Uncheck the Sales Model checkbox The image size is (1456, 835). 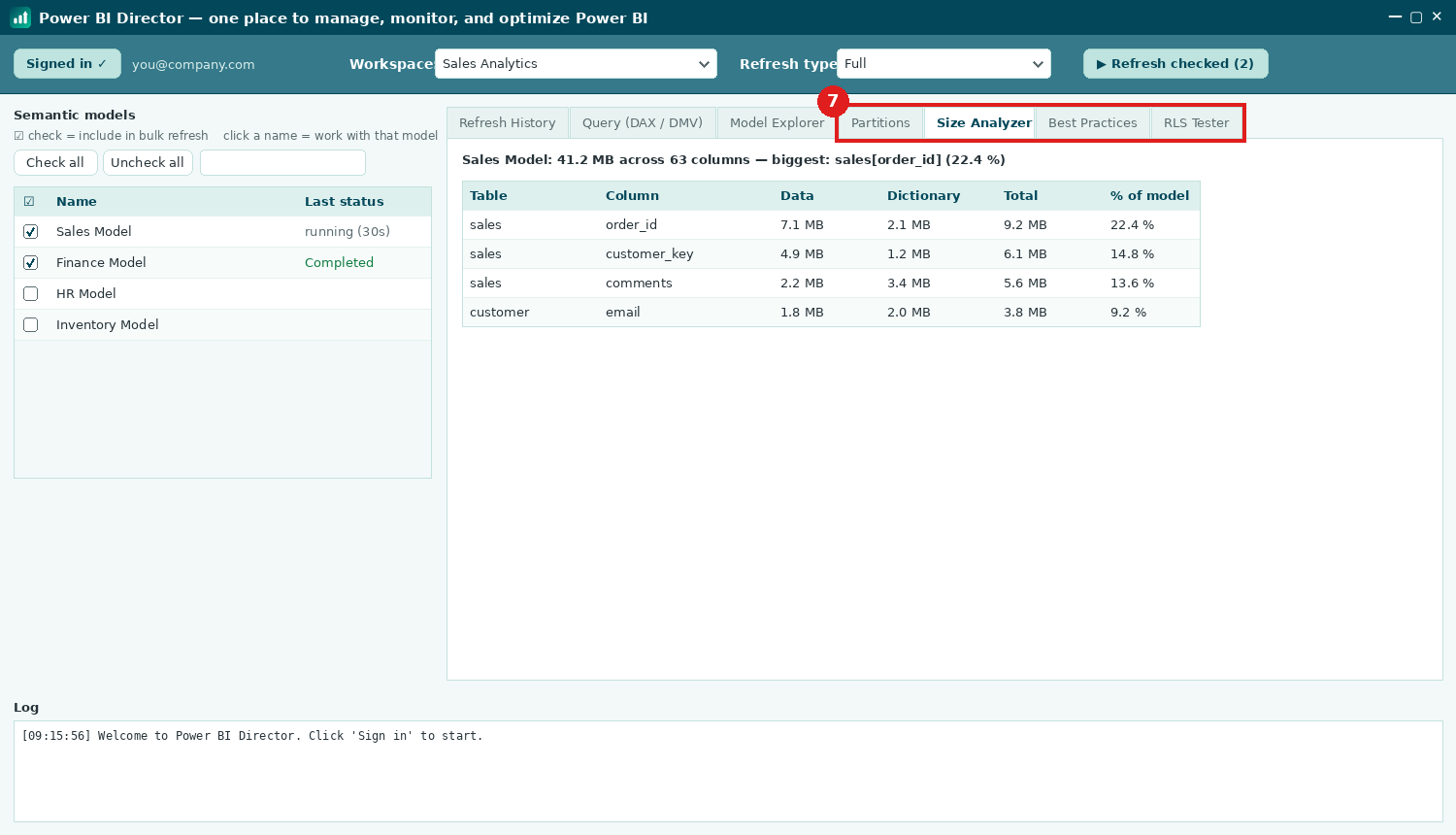click(30, 232)
